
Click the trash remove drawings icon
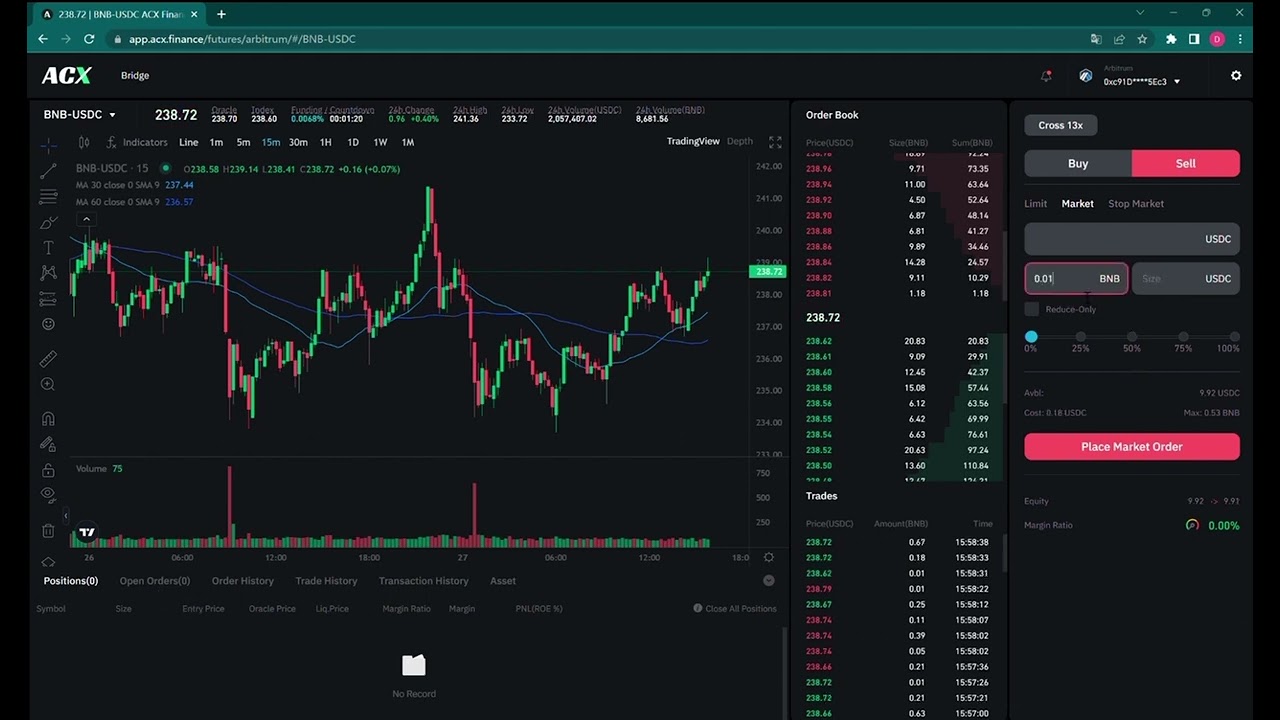[x=48, y=531]
